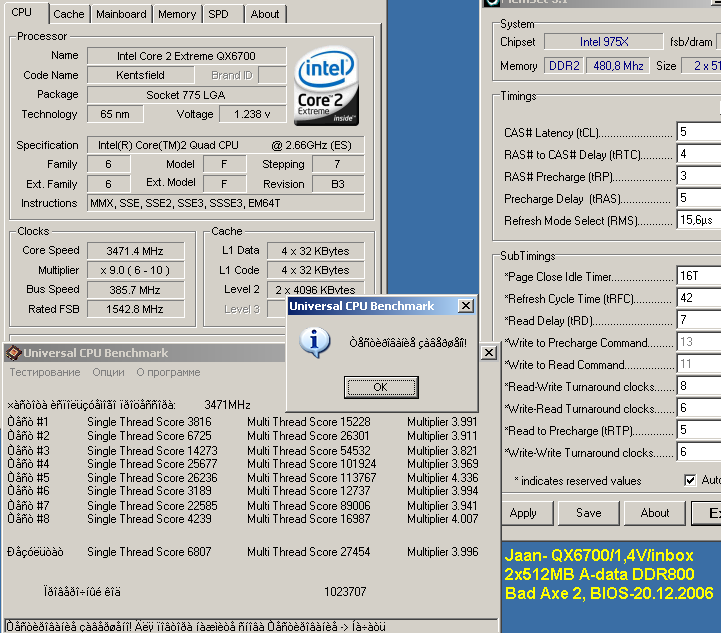Click the DDR2 memory type field
This screenshot has width=721, height=633.
564,66
